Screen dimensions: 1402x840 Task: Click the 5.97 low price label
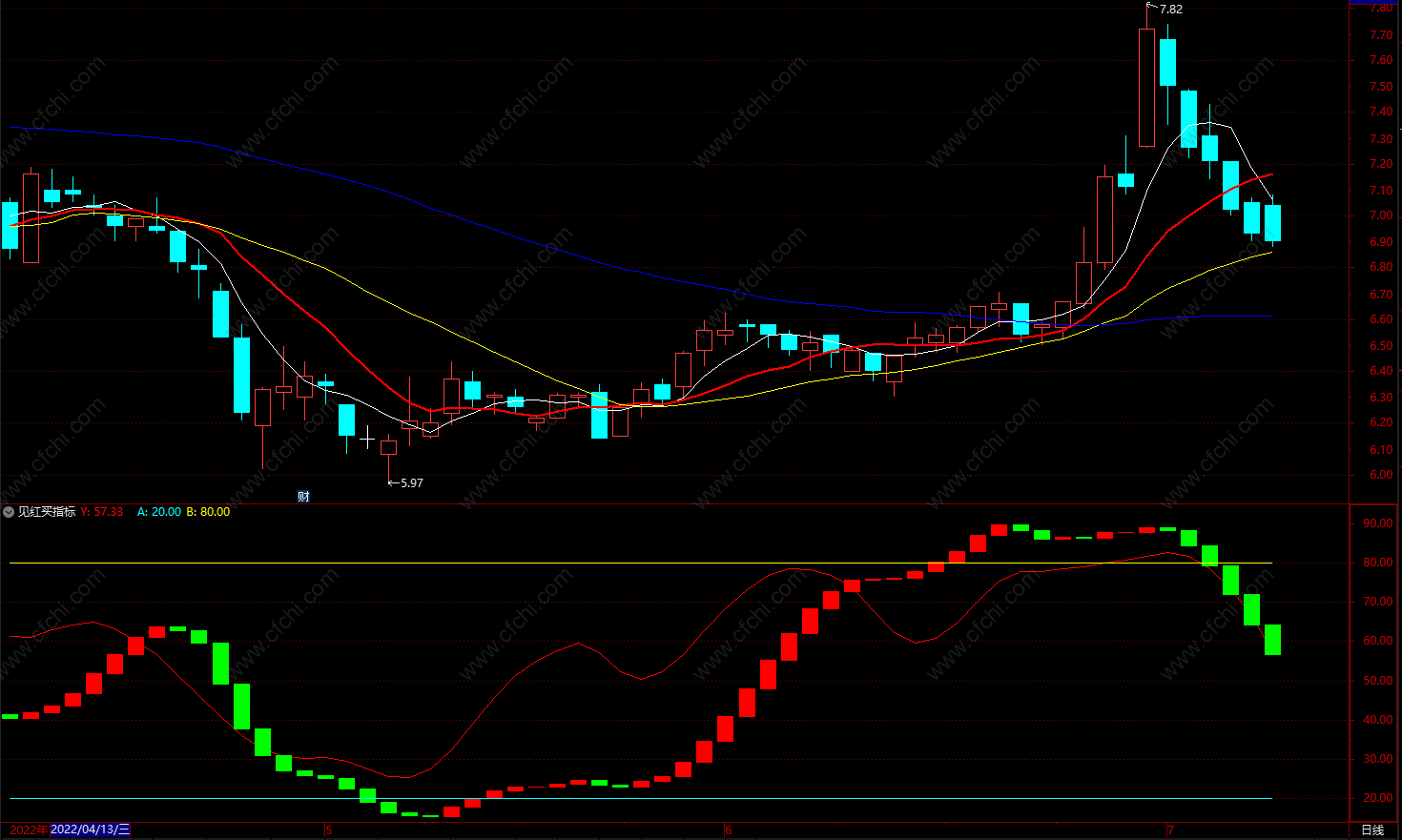(x=412, y=483)
